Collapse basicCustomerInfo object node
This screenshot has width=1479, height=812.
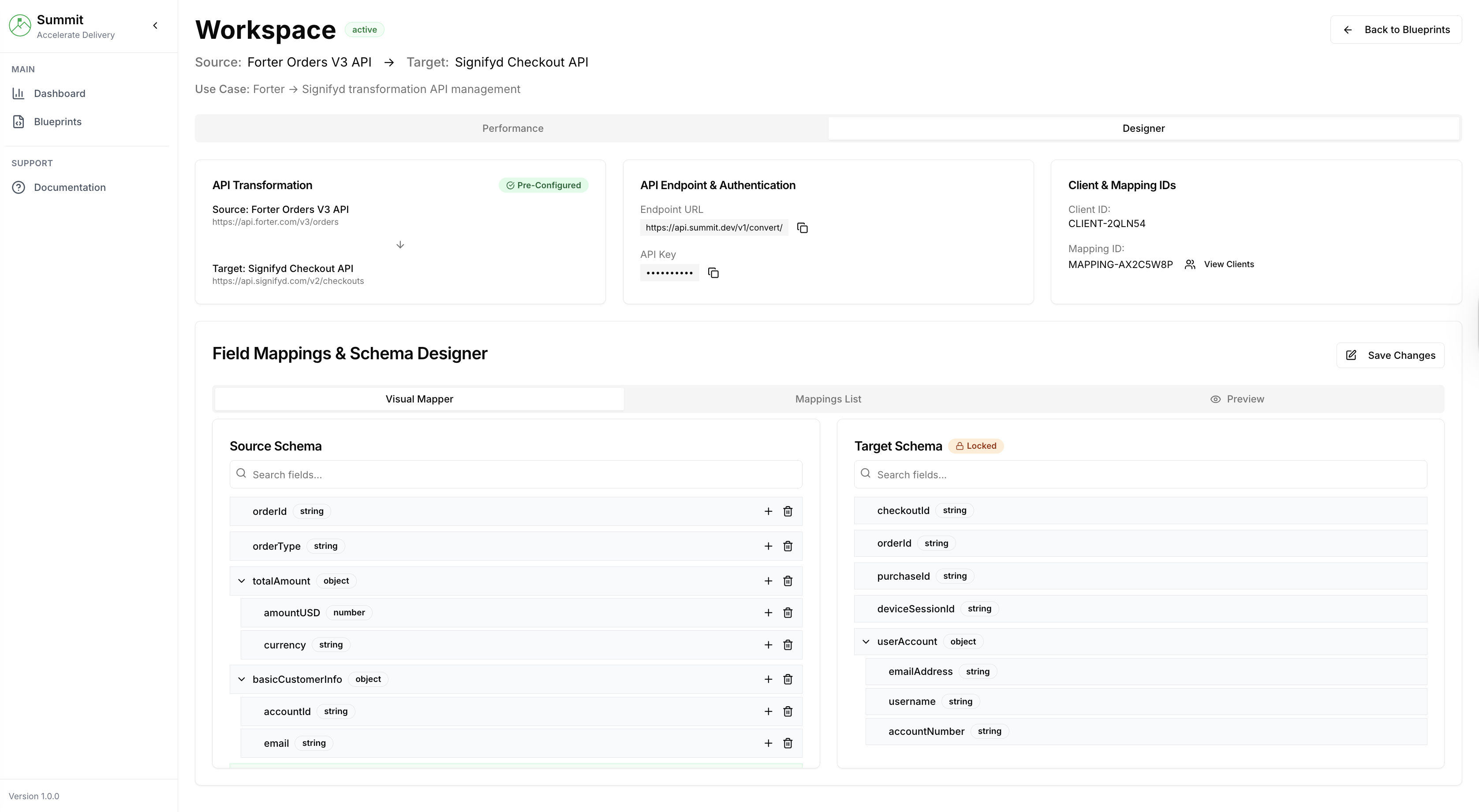coord(241,679)
